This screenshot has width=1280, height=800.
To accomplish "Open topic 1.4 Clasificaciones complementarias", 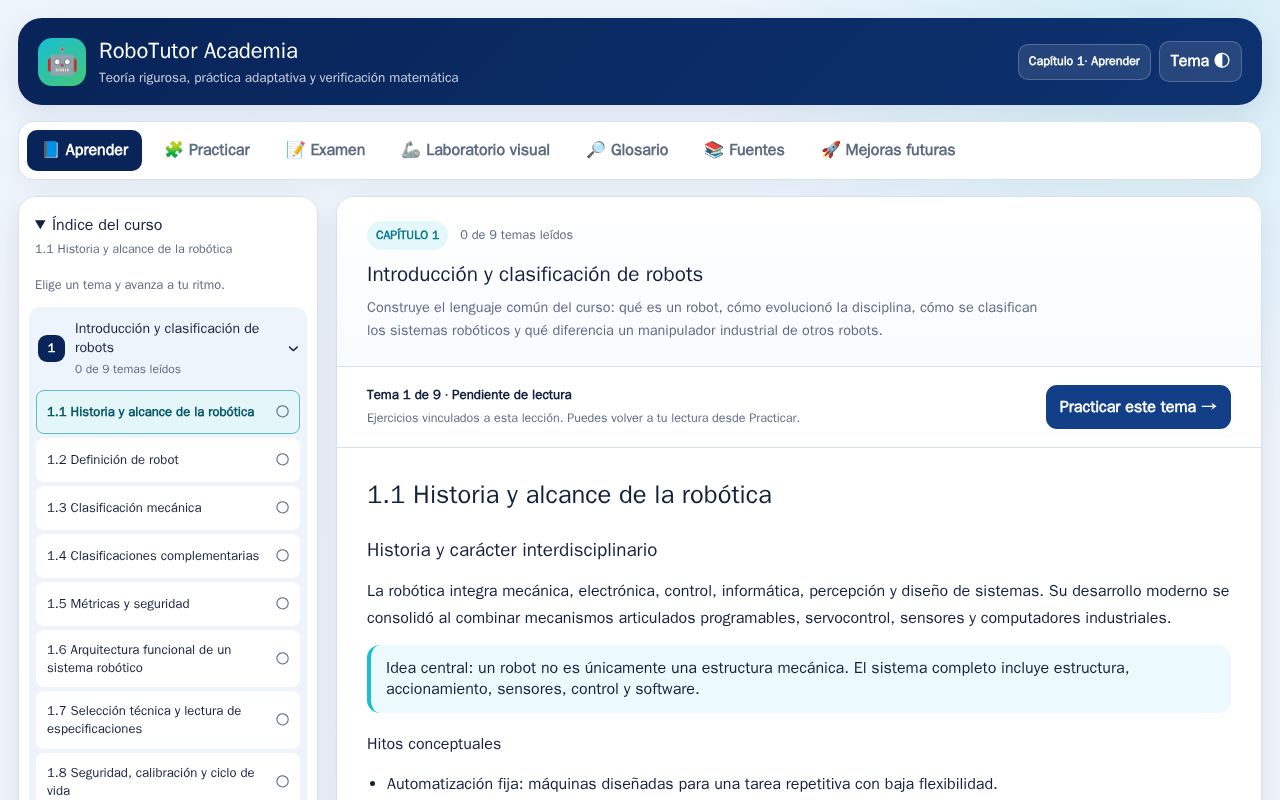I will coord(168,556).
